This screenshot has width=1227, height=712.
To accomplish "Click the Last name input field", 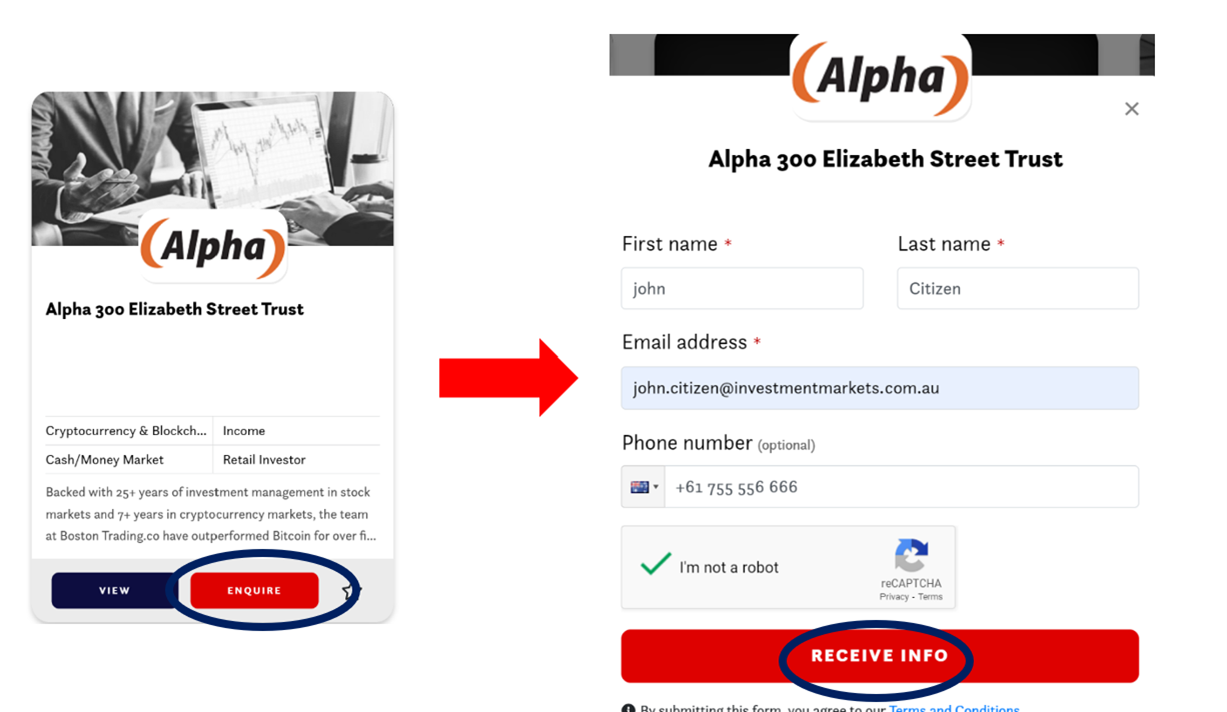I will point(1017,289).
